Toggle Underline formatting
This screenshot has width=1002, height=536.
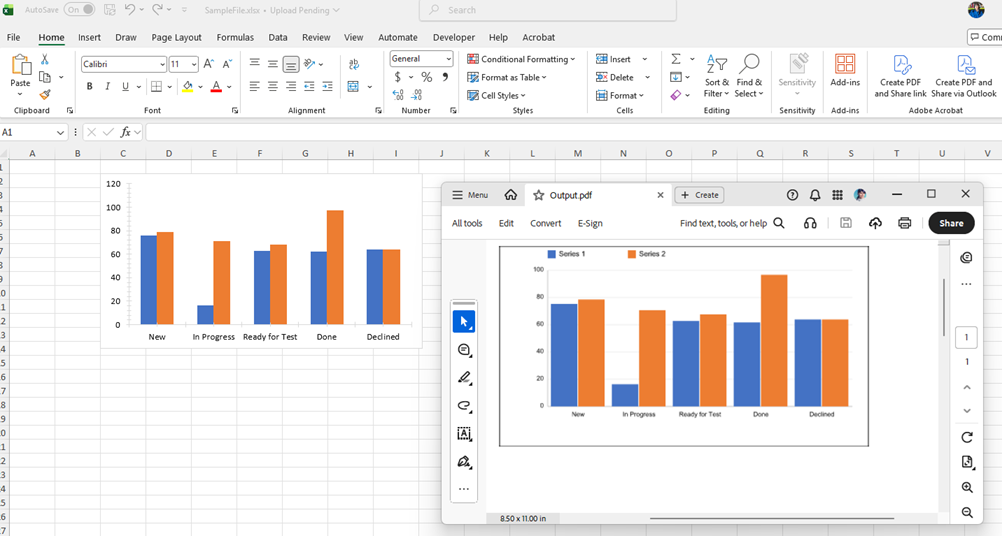(125, 86)
